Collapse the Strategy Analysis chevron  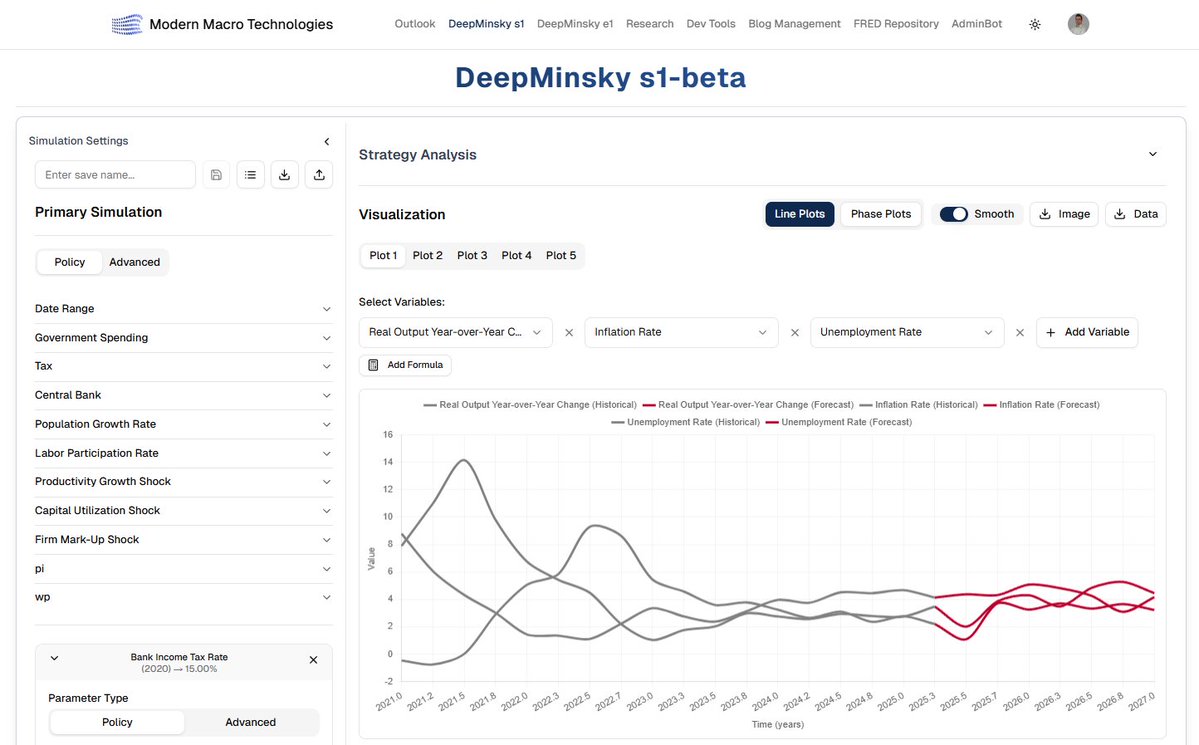point(1152,155)
